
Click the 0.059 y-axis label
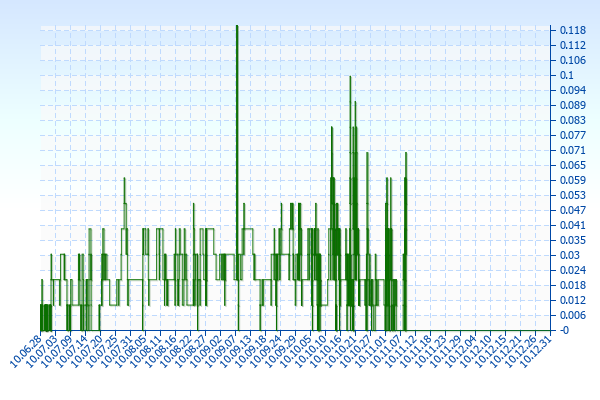tap(573, 180)
